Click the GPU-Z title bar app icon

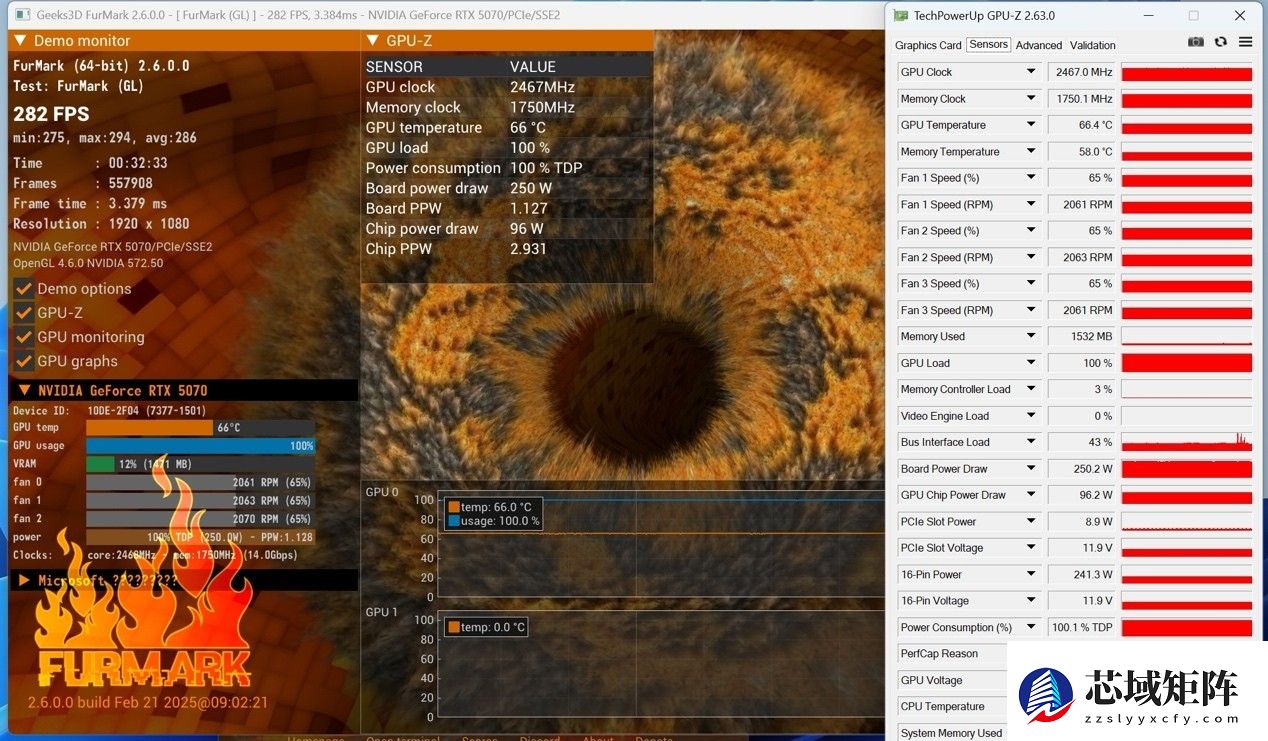click(901, 16)
